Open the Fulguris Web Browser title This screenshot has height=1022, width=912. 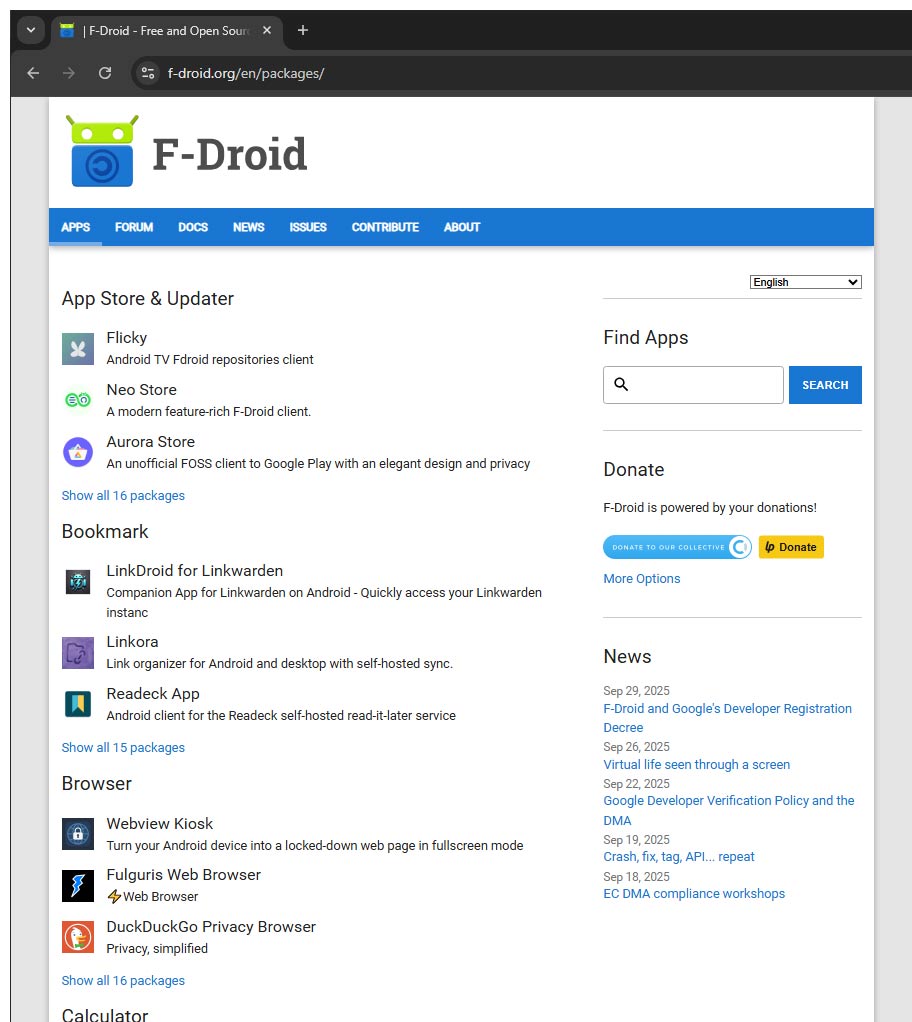184,875
